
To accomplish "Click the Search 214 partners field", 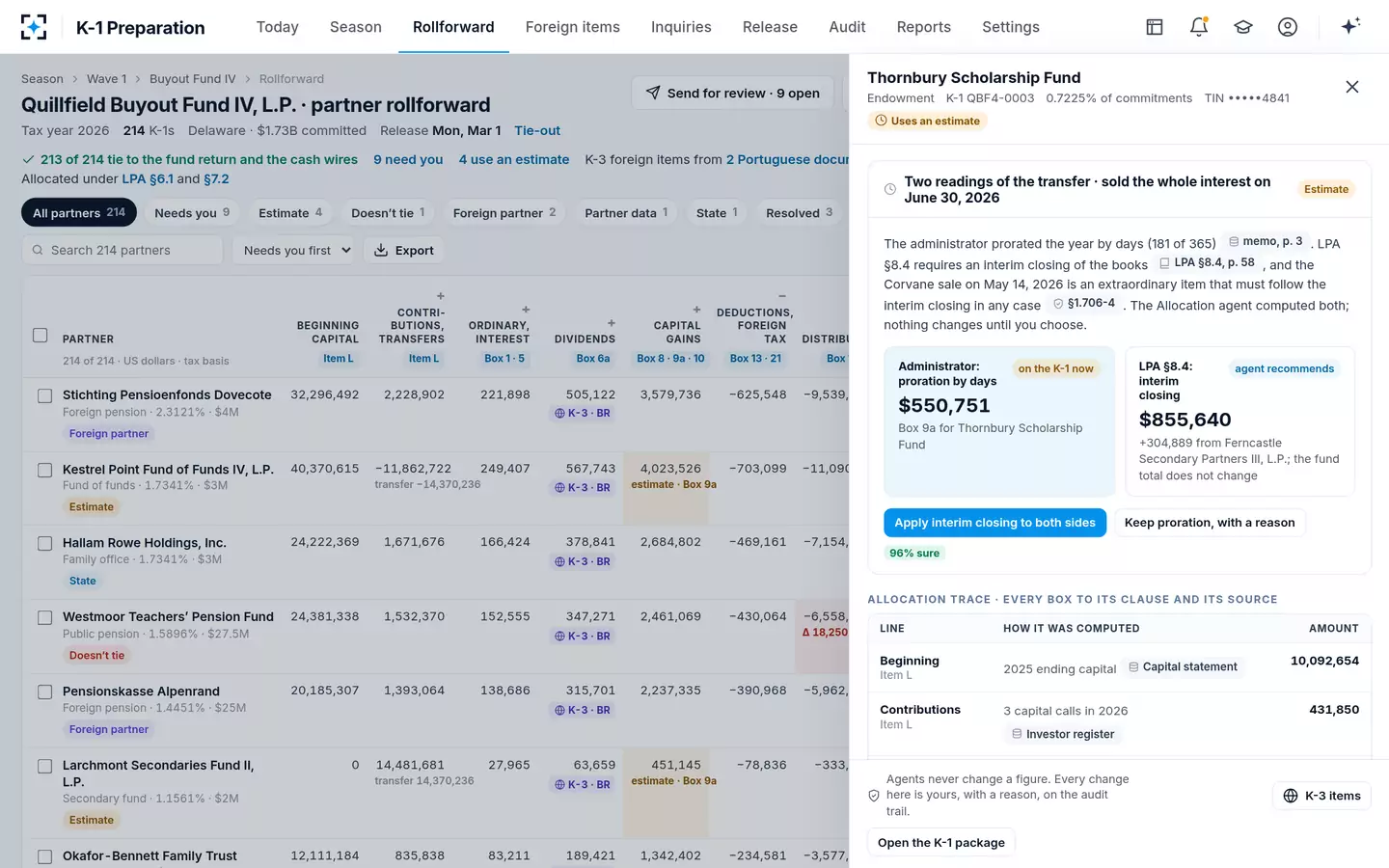I will (123, 250).
